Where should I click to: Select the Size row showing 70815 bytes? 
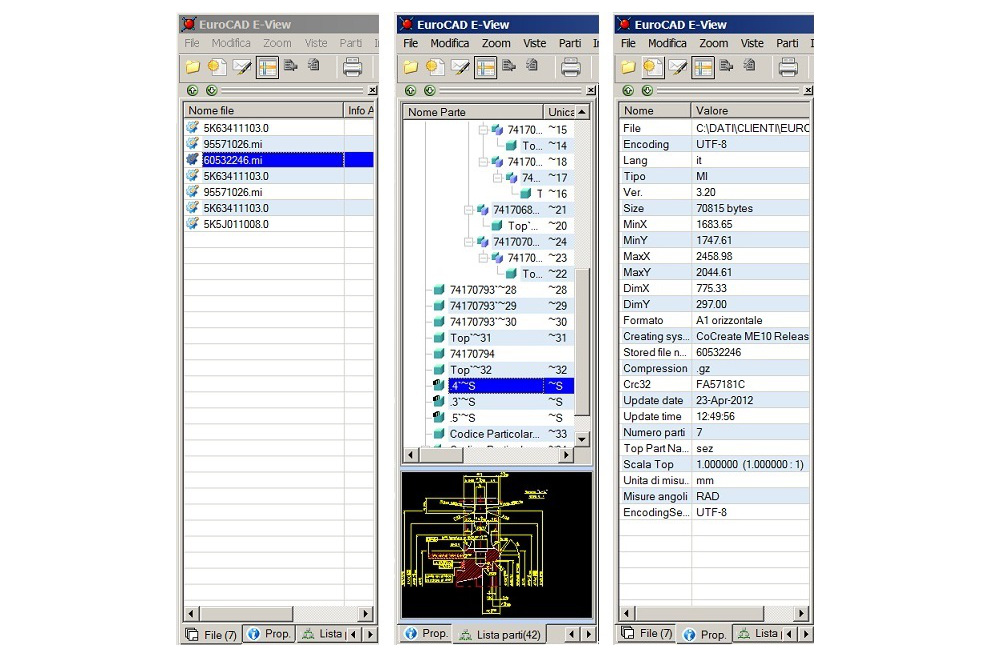tap(714, 208)
